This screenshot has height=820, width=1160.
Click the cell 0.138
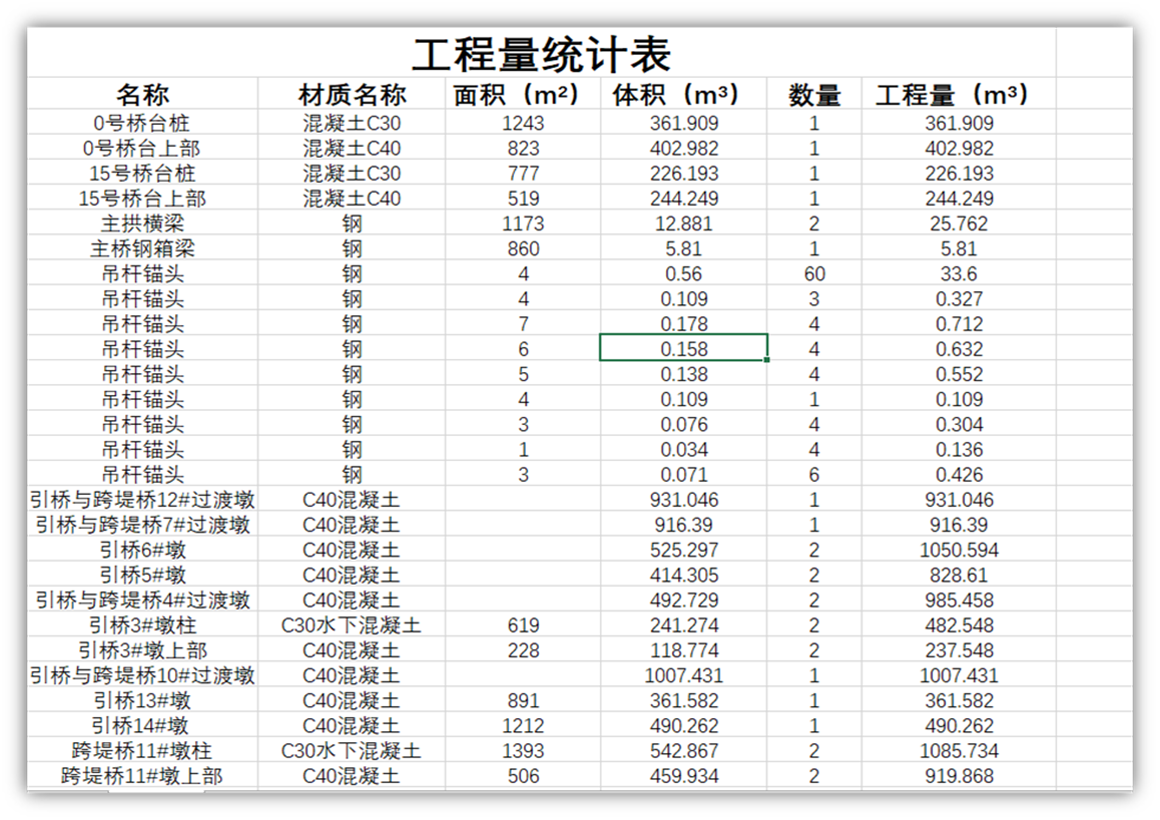(x=684, y=374)
